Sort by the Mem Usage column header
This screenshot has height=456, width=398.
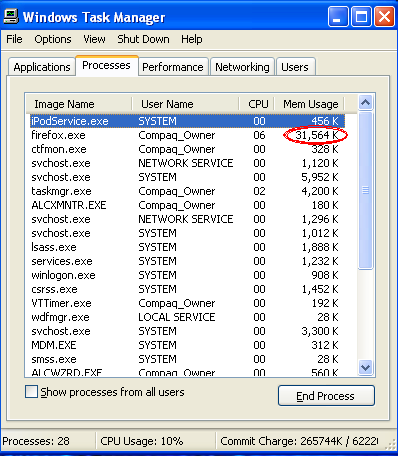pos(309,104)
